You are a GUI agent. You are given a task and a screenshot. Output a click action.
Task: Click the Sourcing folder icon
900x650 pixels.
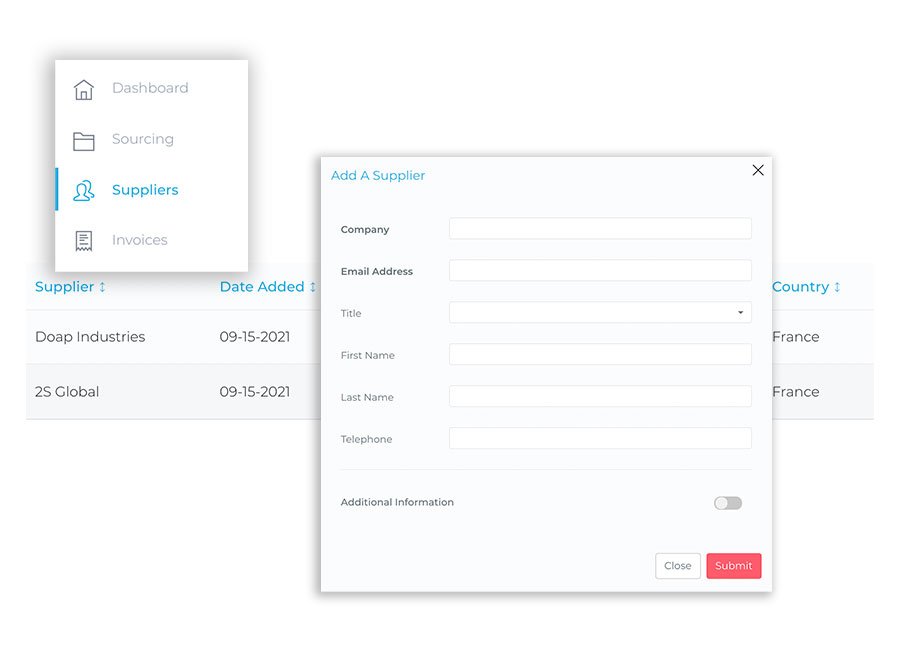point(84,140)
